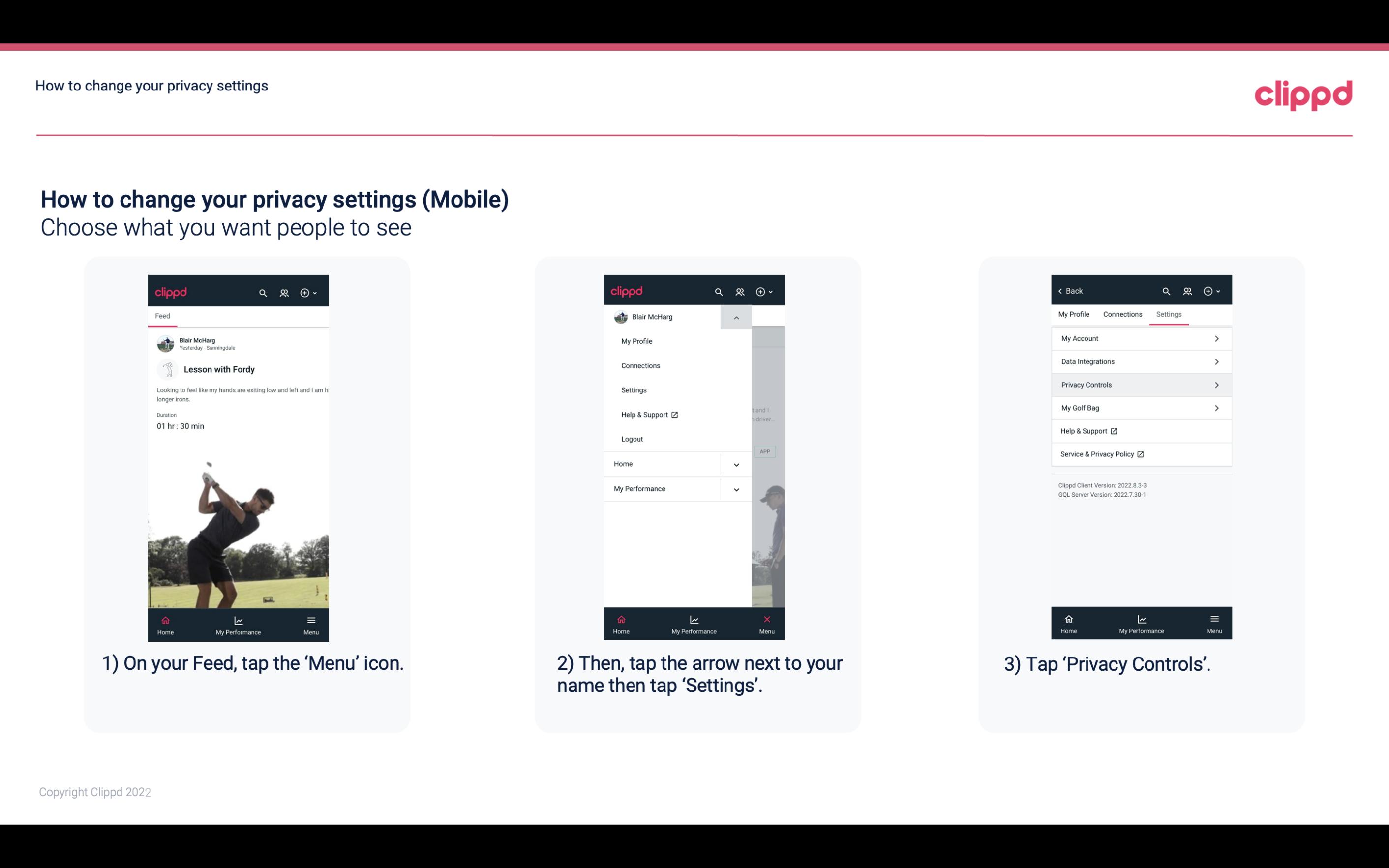Tap the clippd logo in feed header

(x=170, y=290)
